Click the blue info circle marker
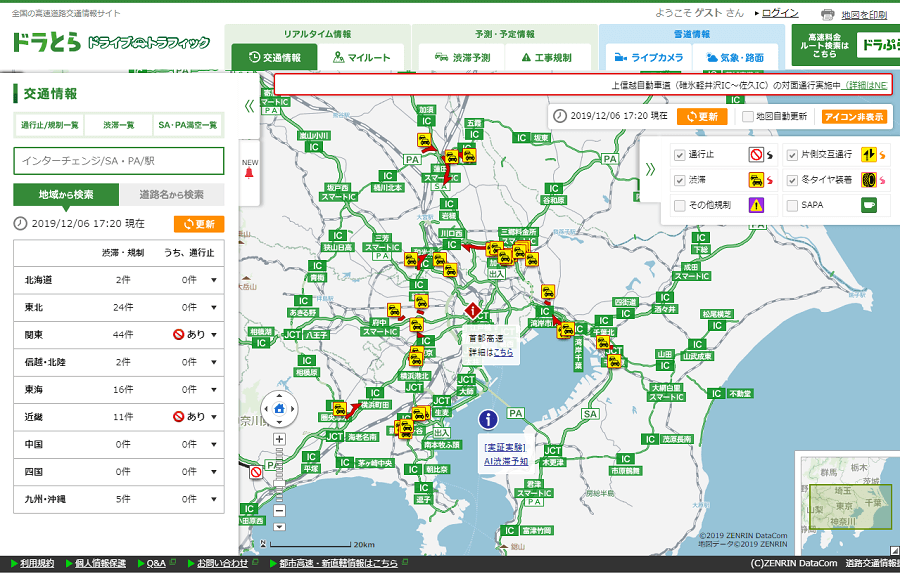This screenshot has width=900, height=574. pyautogui.click(x=488, y=420)
